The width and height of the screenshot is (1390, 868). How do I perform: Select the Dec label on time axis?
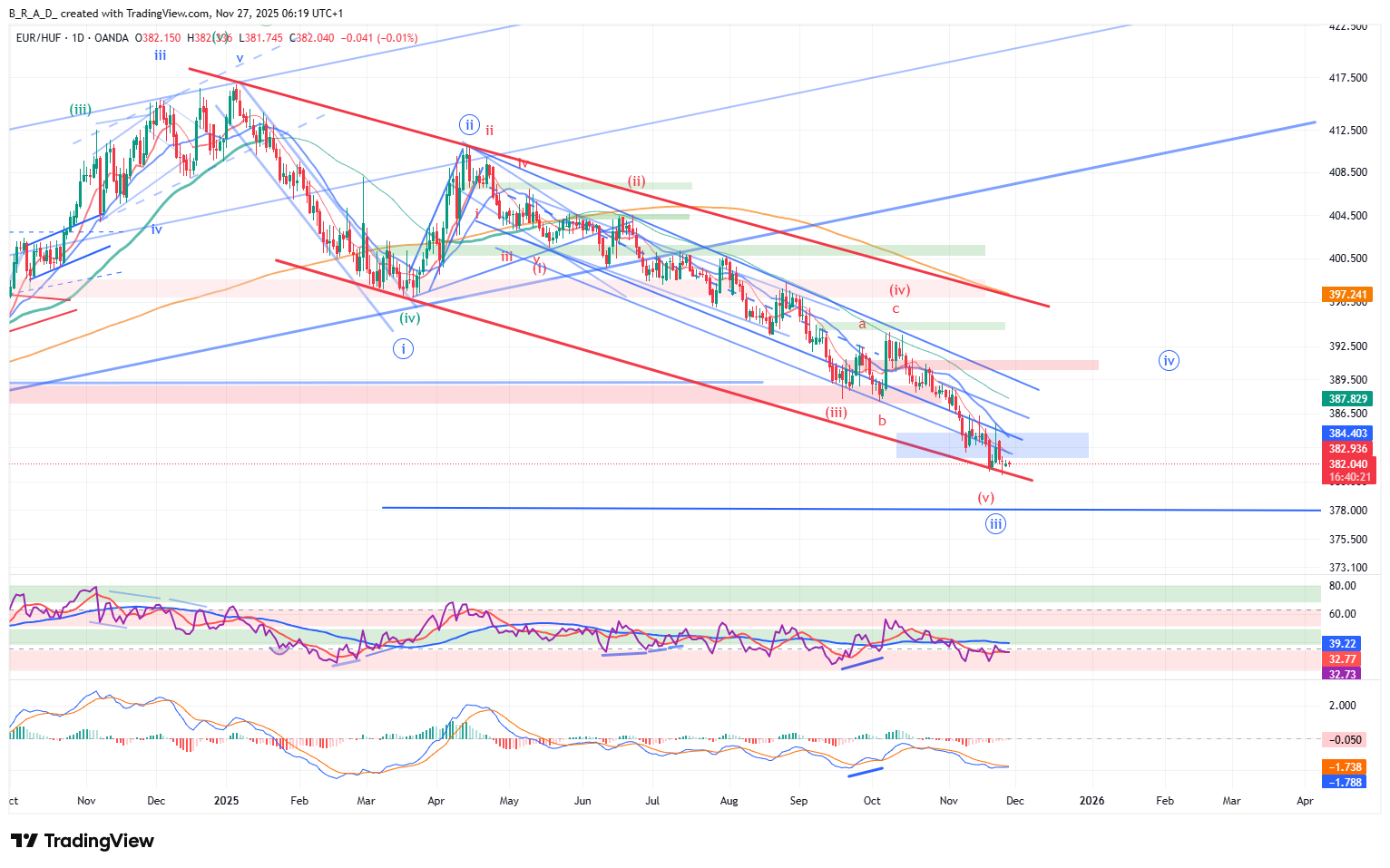[x=1014, y=801]
